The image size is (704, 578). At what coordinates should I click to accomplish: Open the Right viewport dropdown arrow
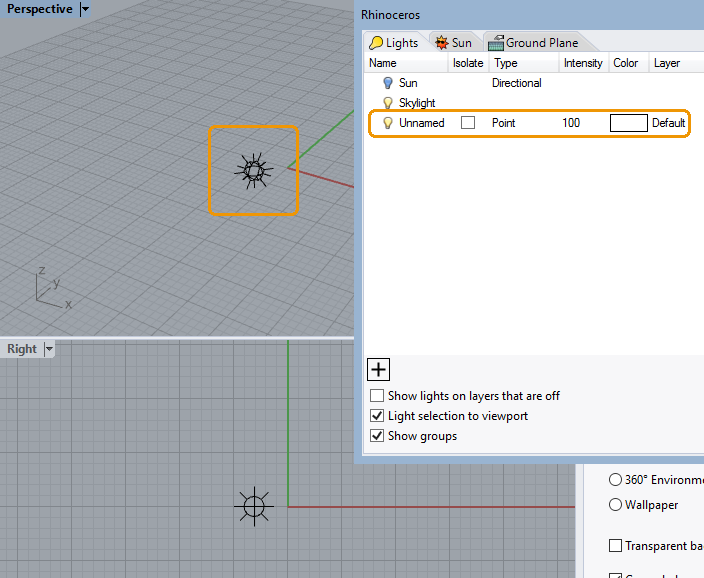(49, 349)
